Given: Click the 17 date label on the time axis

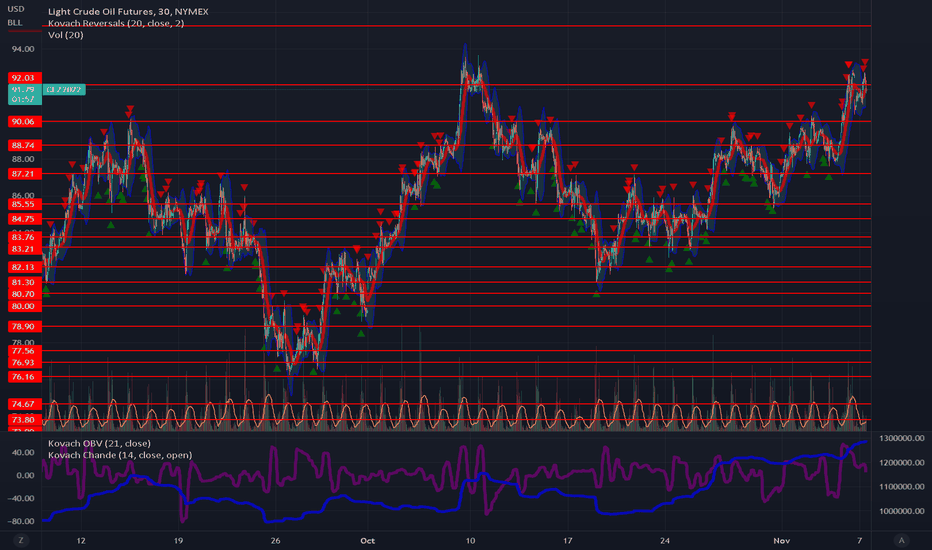Looking at the screenshot, I should 568,540.
